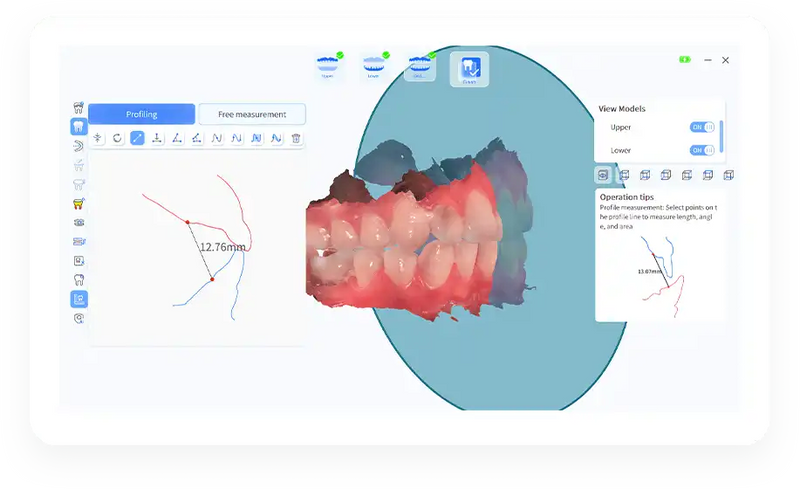Click the View Models panel scrollbar
This screenshot has height=489, width=800.
[x=721, y=136]
